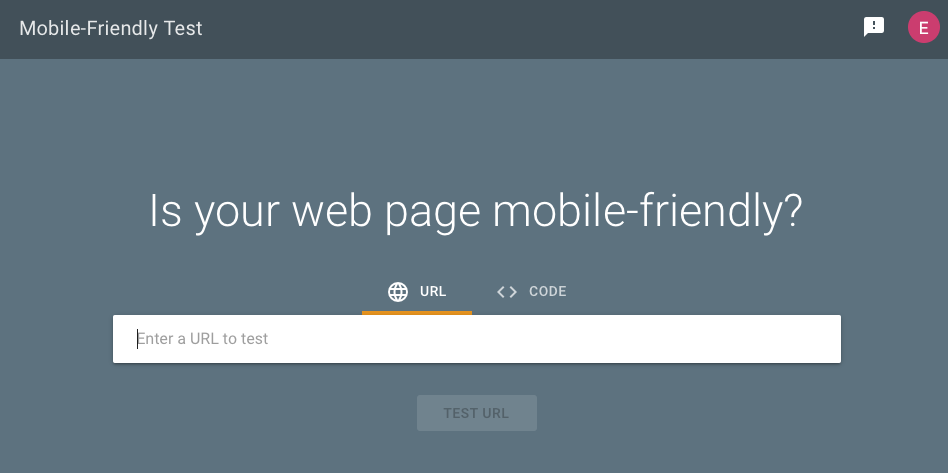Image resolution: width=948 pixels, height=473 pixels.
Task: Click the word Test in the app title
Action: 183,28
